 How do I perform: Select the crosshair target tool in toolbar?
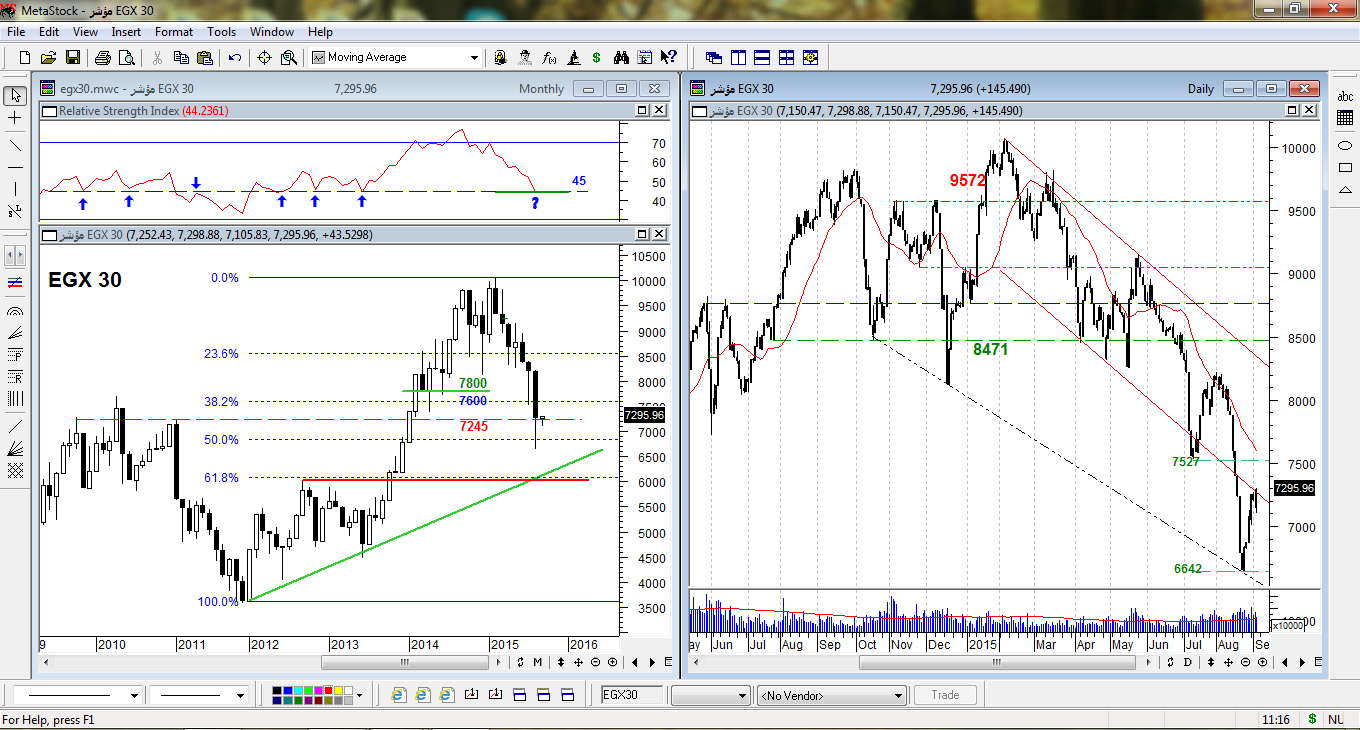(x=265, y=57)
